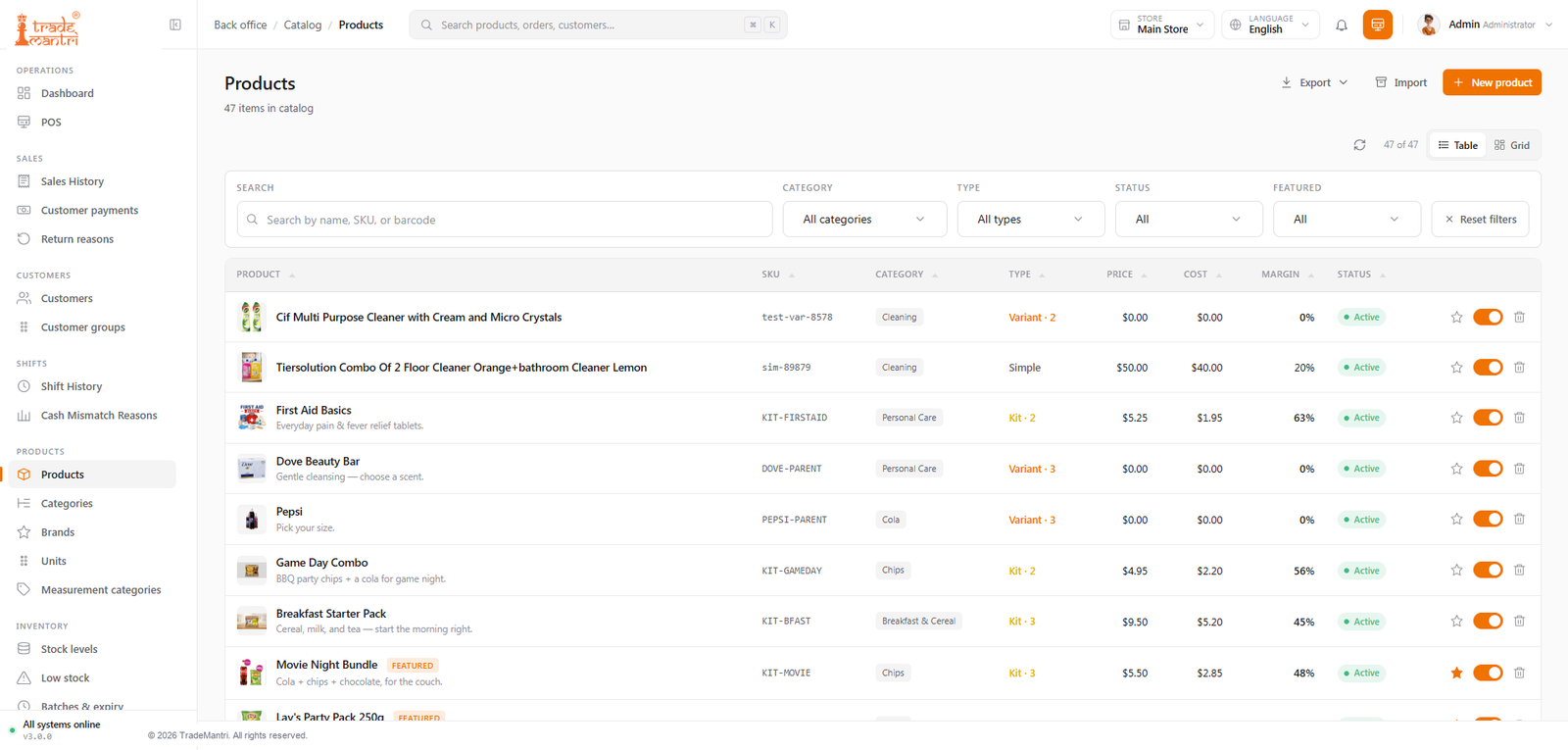Screen dimensions: 1568x750
Task: Delete the Pepsi product with trash icon
Action: pyautogui.click(x=1519, y=520)
